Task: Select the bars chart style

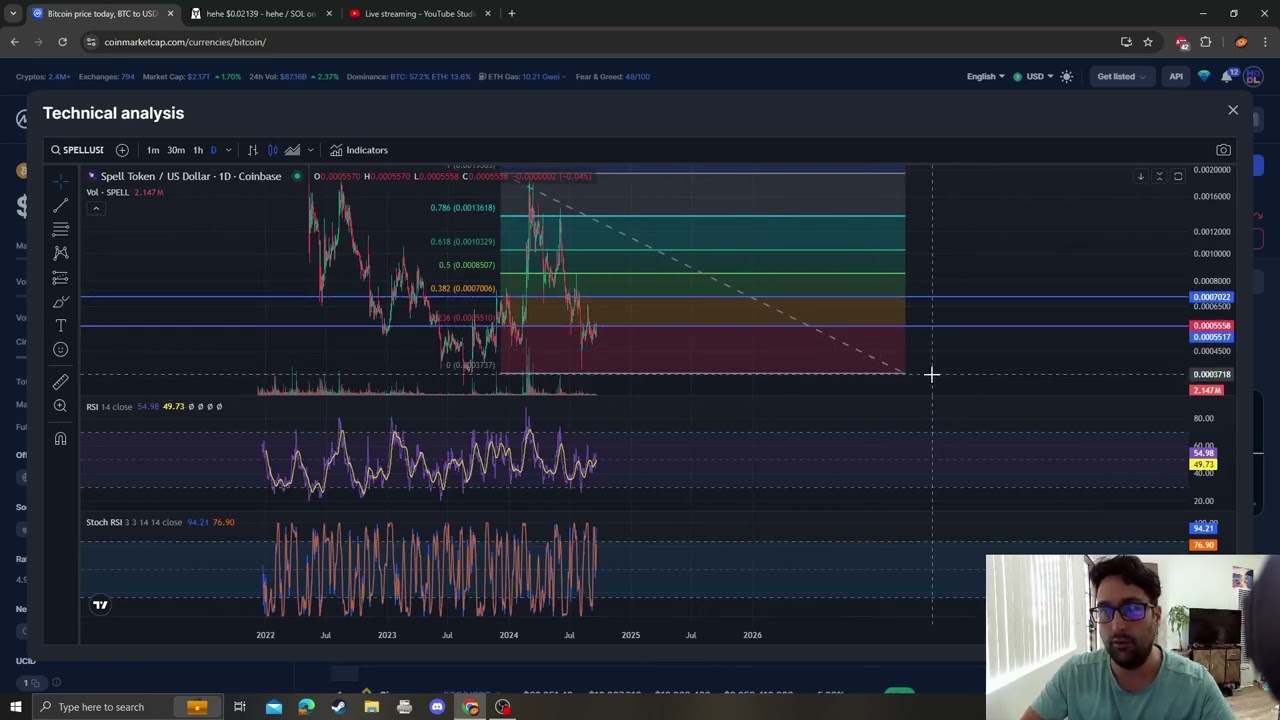Action: tap(253, 150)
